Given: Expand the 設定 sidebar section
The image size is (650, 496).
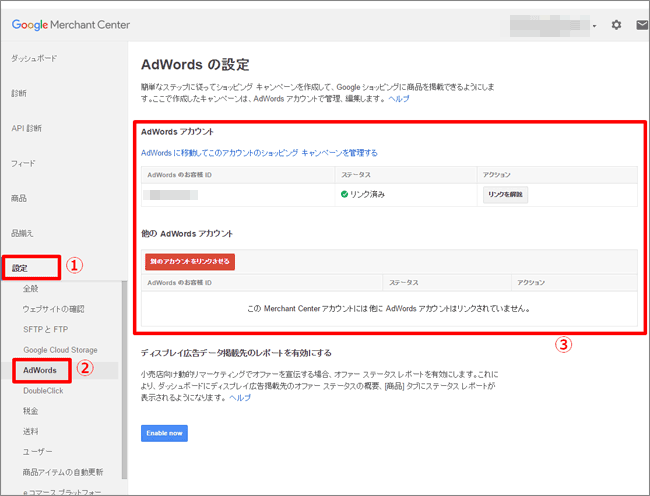Looking at the screenshot, I should click(19, 268).
